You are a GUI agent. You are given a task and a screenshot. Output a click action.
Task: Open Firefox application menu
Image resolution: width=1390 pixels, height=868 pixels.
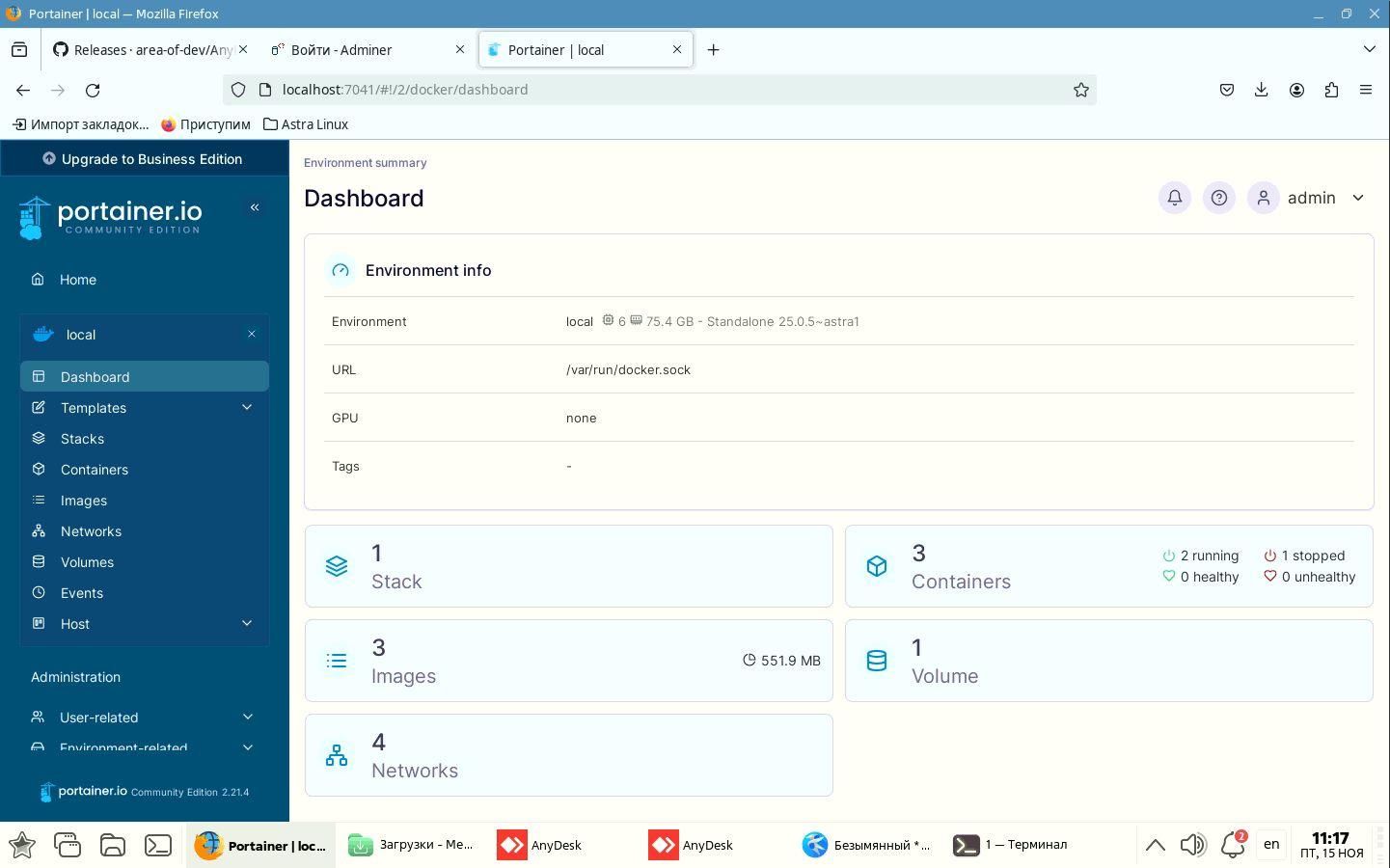tap(1365, 90)
